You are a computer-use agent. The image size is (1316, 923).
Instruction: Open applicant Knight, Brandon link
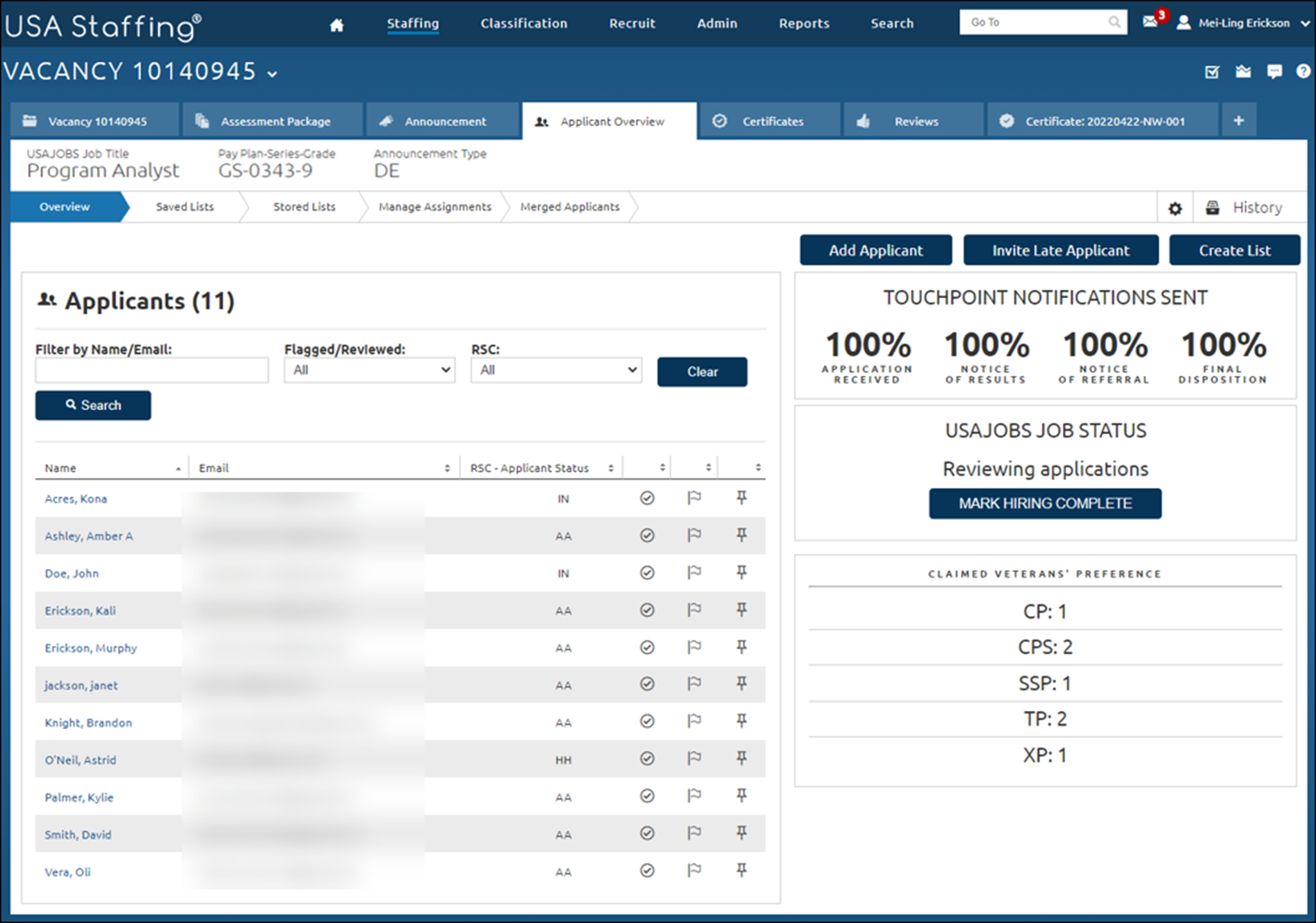click(88, 722)
